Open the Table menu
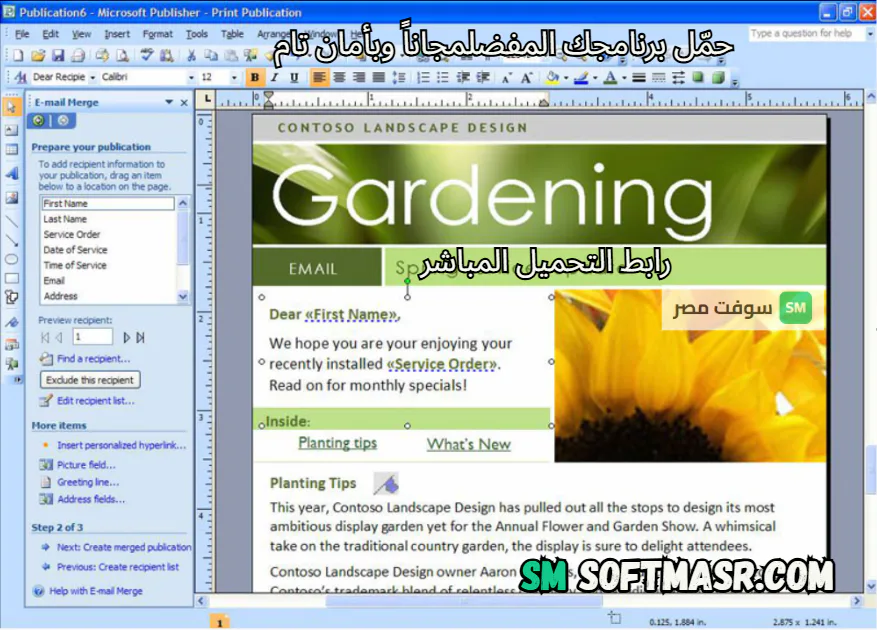 [x=232, y=34]
